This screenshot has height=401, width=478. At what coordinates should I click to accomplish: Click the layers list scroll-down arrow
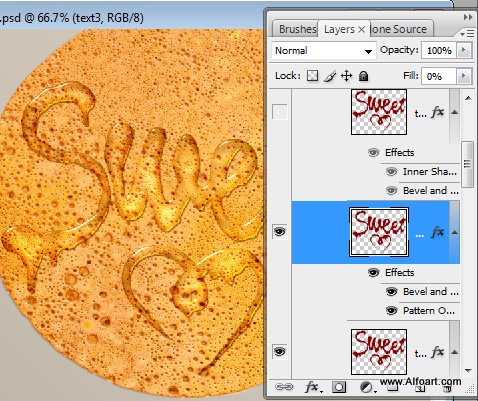(x=468, y=370)
